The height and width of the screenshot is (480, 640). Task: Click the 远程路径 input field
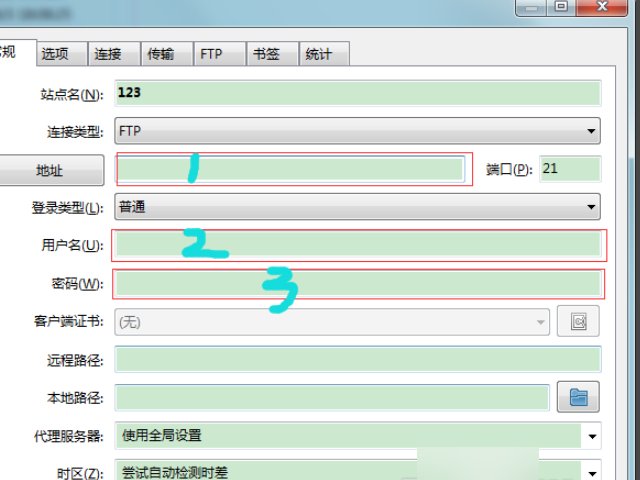[x=358, y=359]
